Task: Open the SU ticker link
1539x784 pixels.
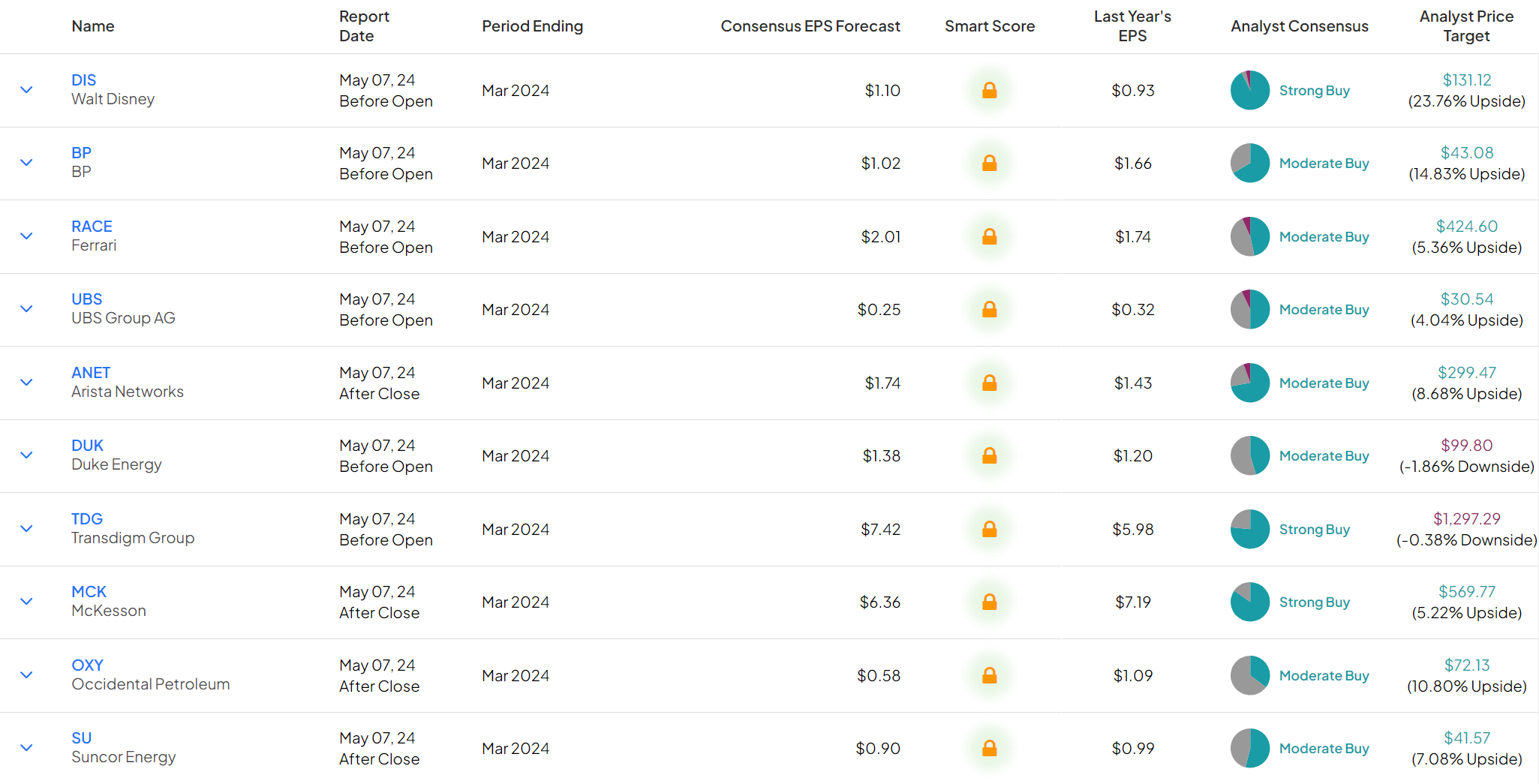Action: [x=81, y=738]
